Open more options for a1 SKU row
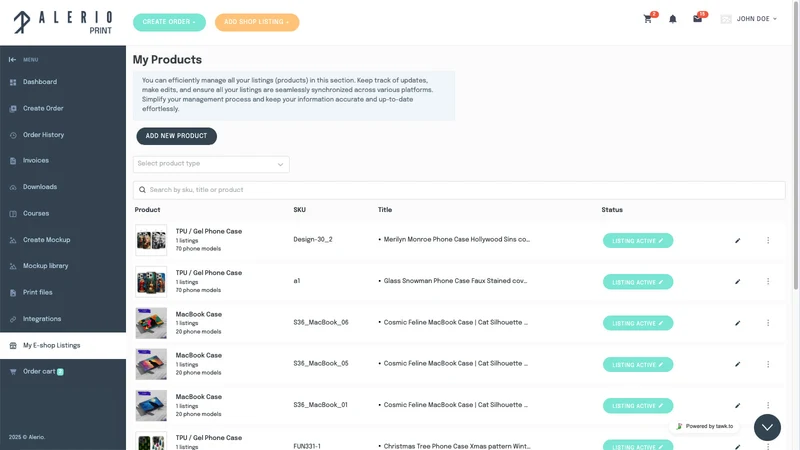800x450 pixels. pos(768,282)
